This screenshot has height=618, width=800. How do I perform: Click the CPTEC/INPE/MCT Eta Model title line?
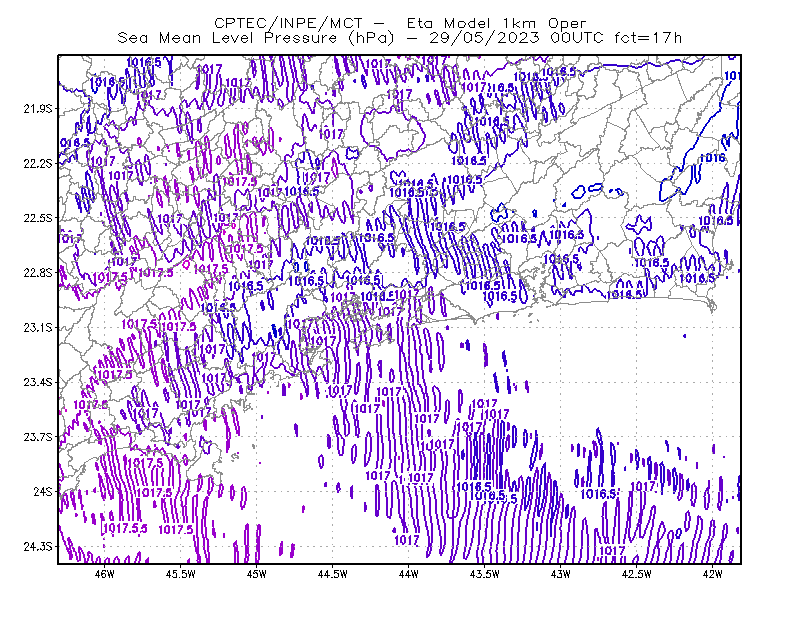point(400,23)
